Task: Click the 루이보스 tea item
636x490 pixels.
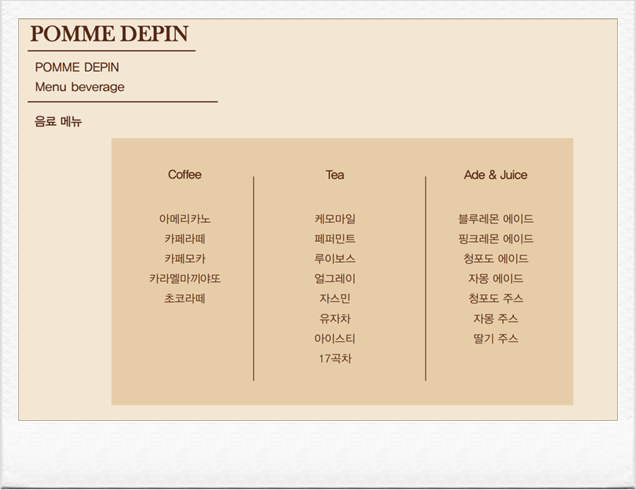Action: pos(335,259)
